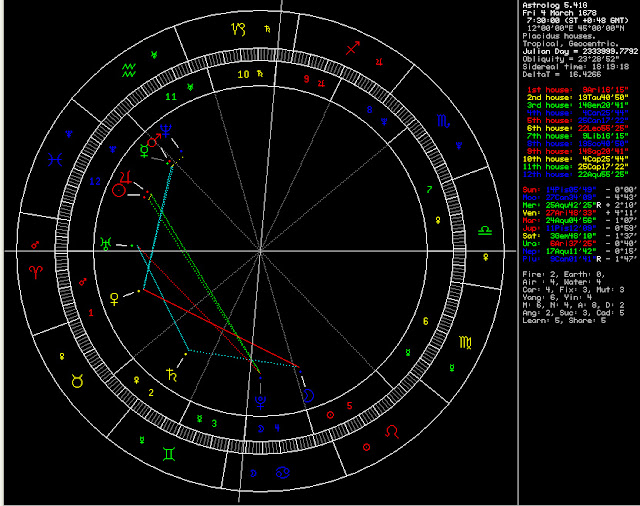Click house number 5 in the wheel
The height and width of the screenshot is (506, 640).
pyautogui.click(x=349, y=406)
